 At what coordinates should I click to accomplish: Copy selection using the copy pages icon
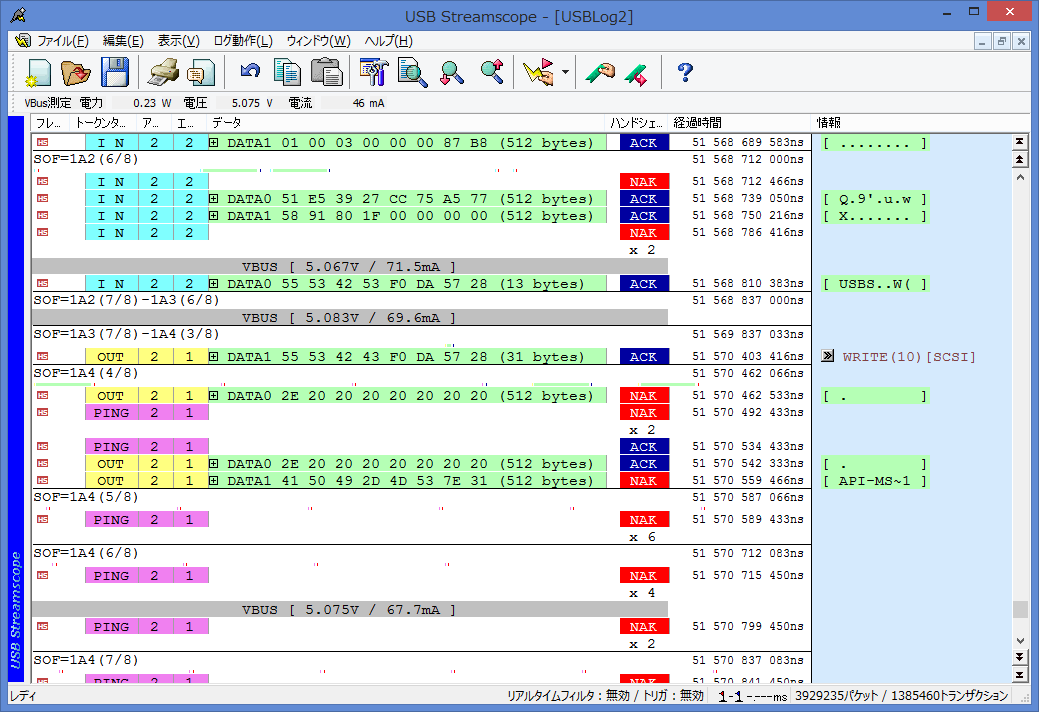[288, 72]
